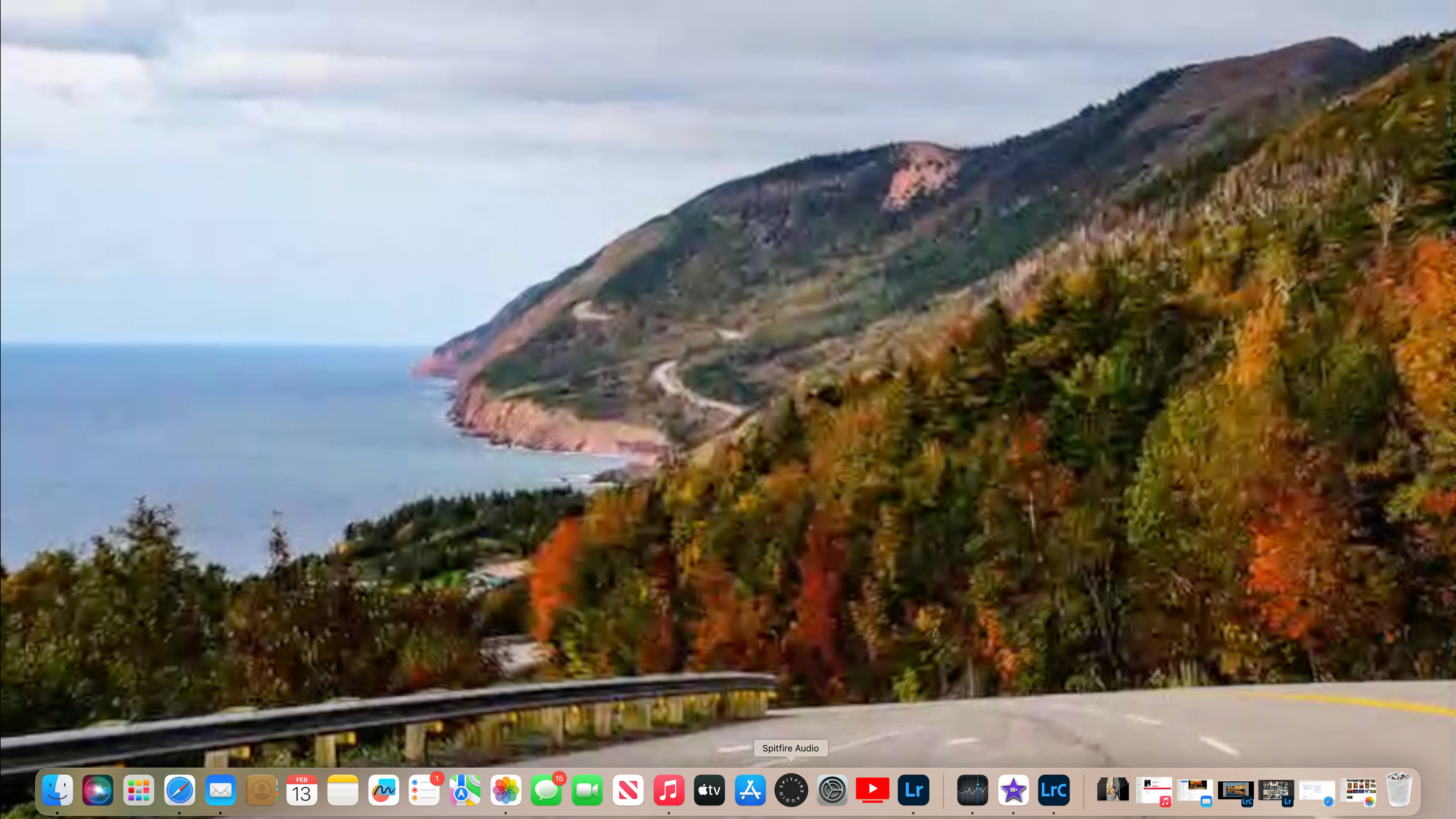Launch Lightroom Classic (LrC) app
This screenshot has width=1456, height=819.
point(1054,789)
